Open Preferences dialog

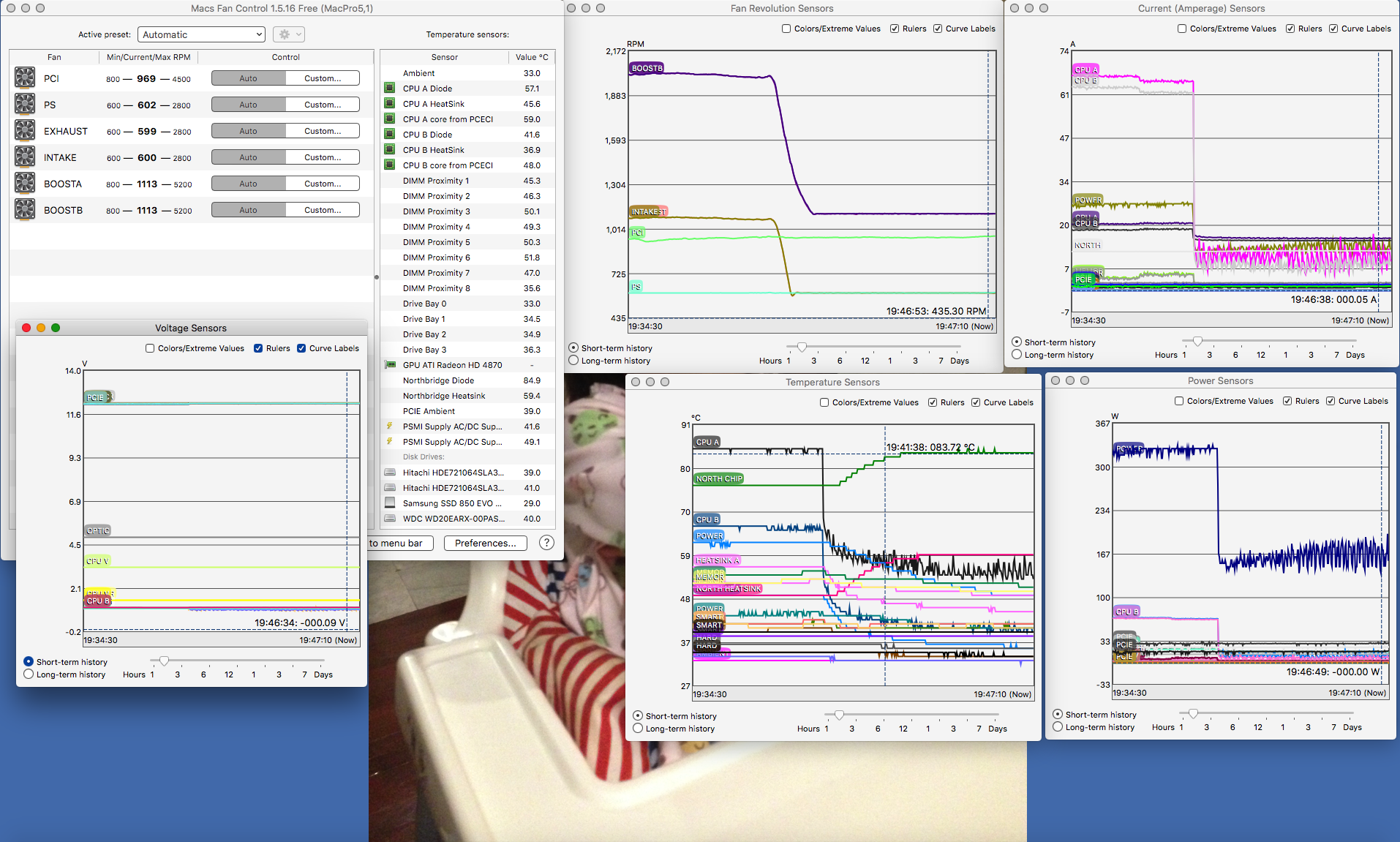485,543
